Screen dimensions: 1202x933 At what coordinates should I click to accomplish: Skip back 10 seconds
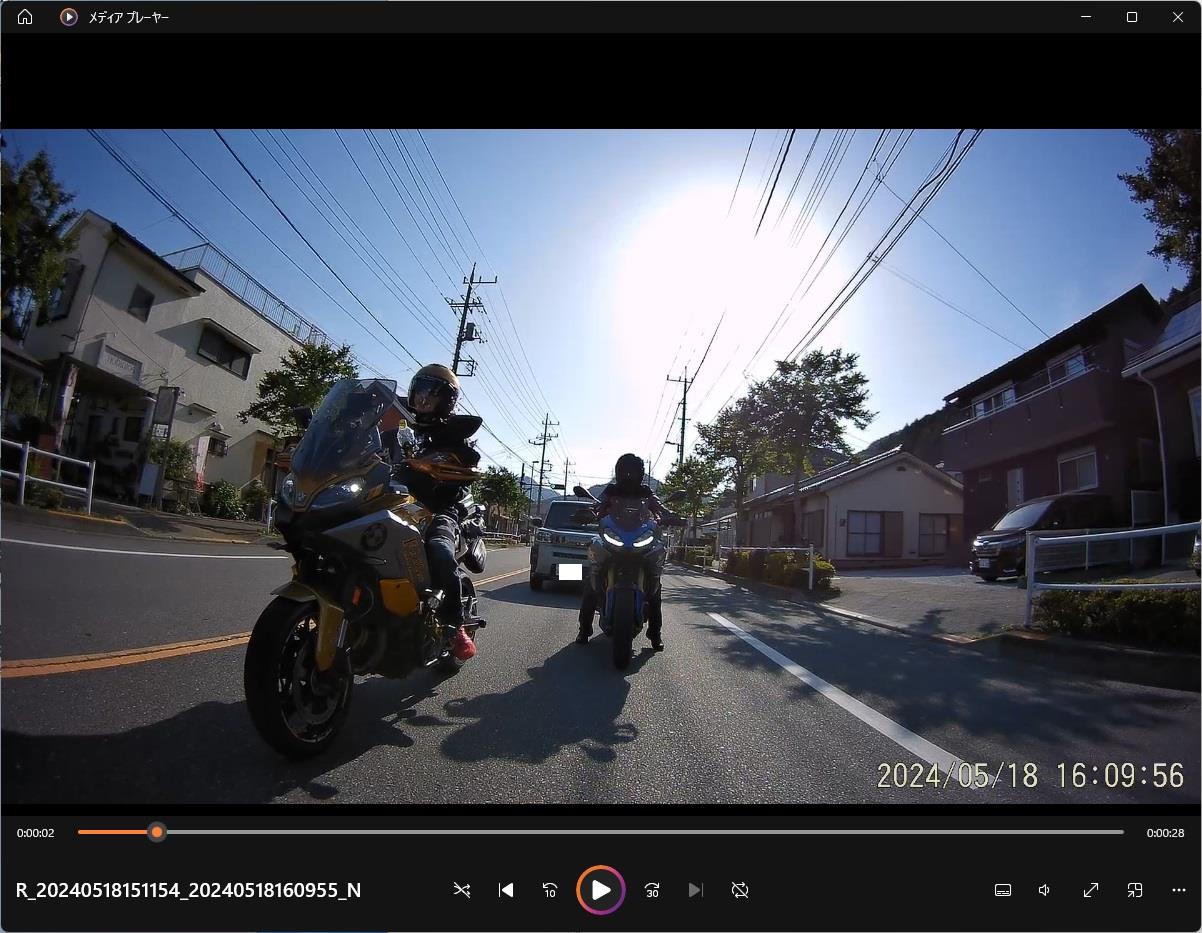(x=550, y=890)
